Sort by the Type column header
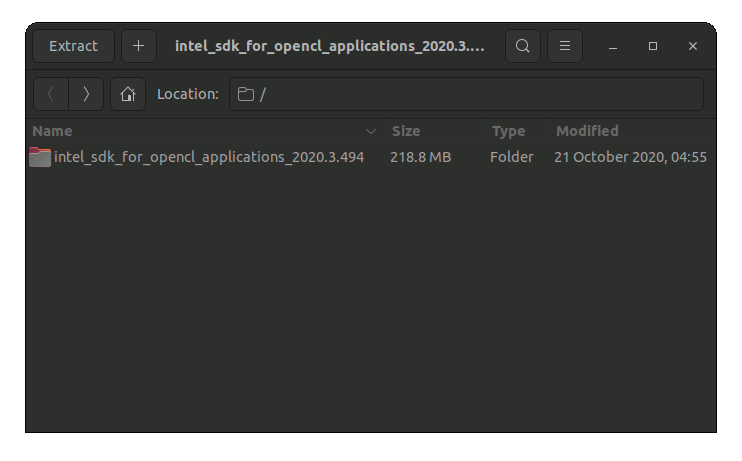The width and height of the screenshot is (742, 461). point(518,131)
